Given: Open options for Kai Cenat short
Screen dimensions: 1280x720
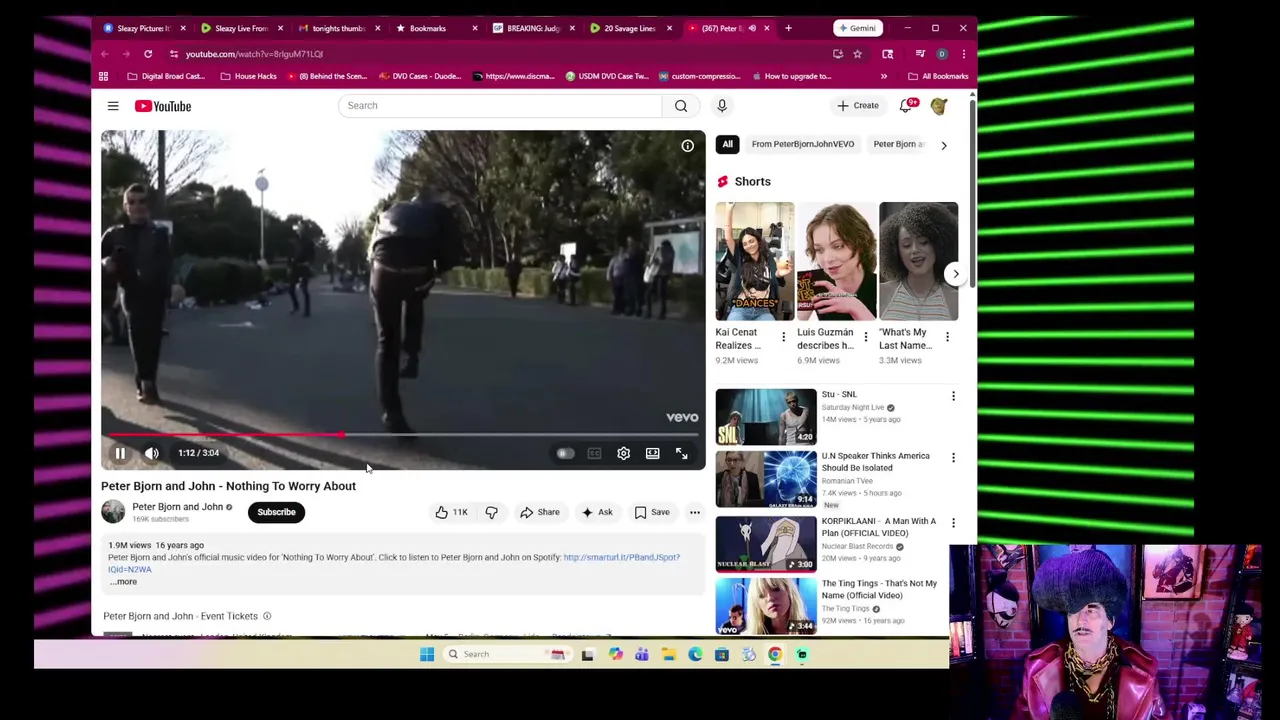Looking at the screenshot, I should 783,337.
